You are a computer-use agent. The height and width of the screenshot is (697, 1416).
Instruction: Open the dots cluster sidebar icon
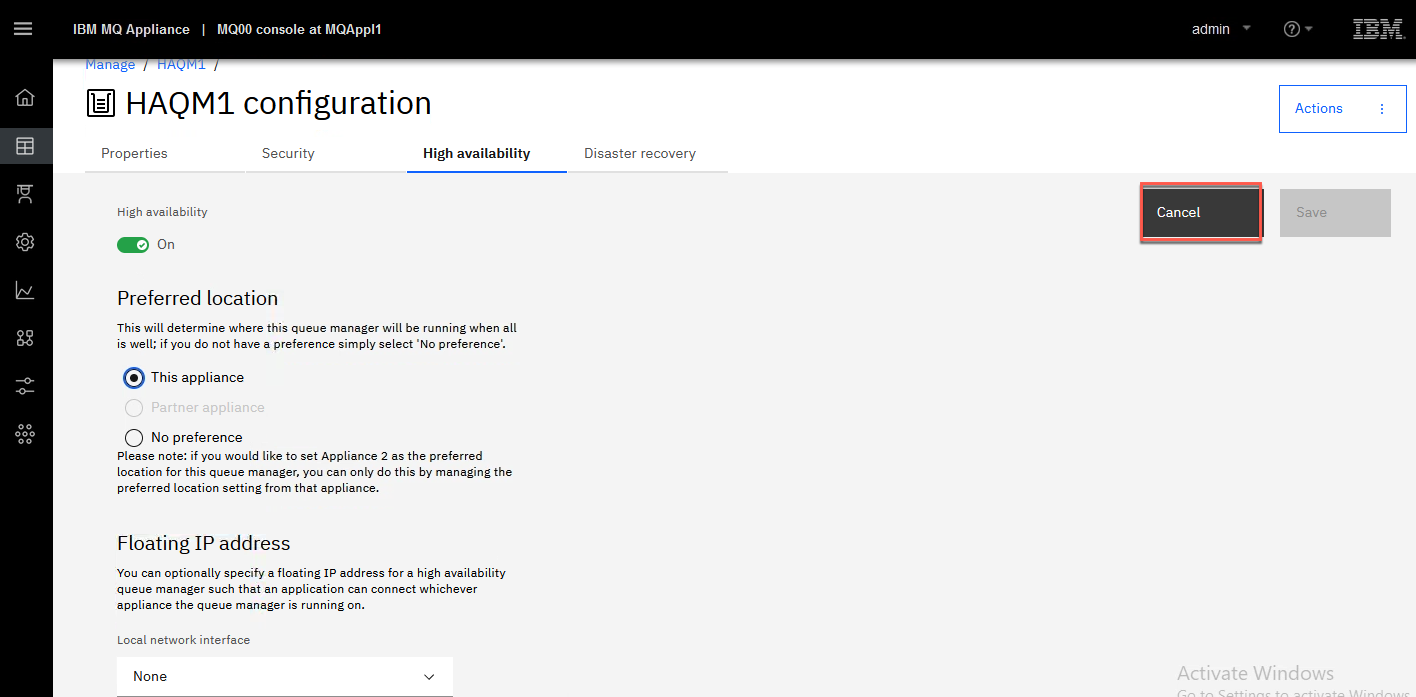(x=25, y=434)
